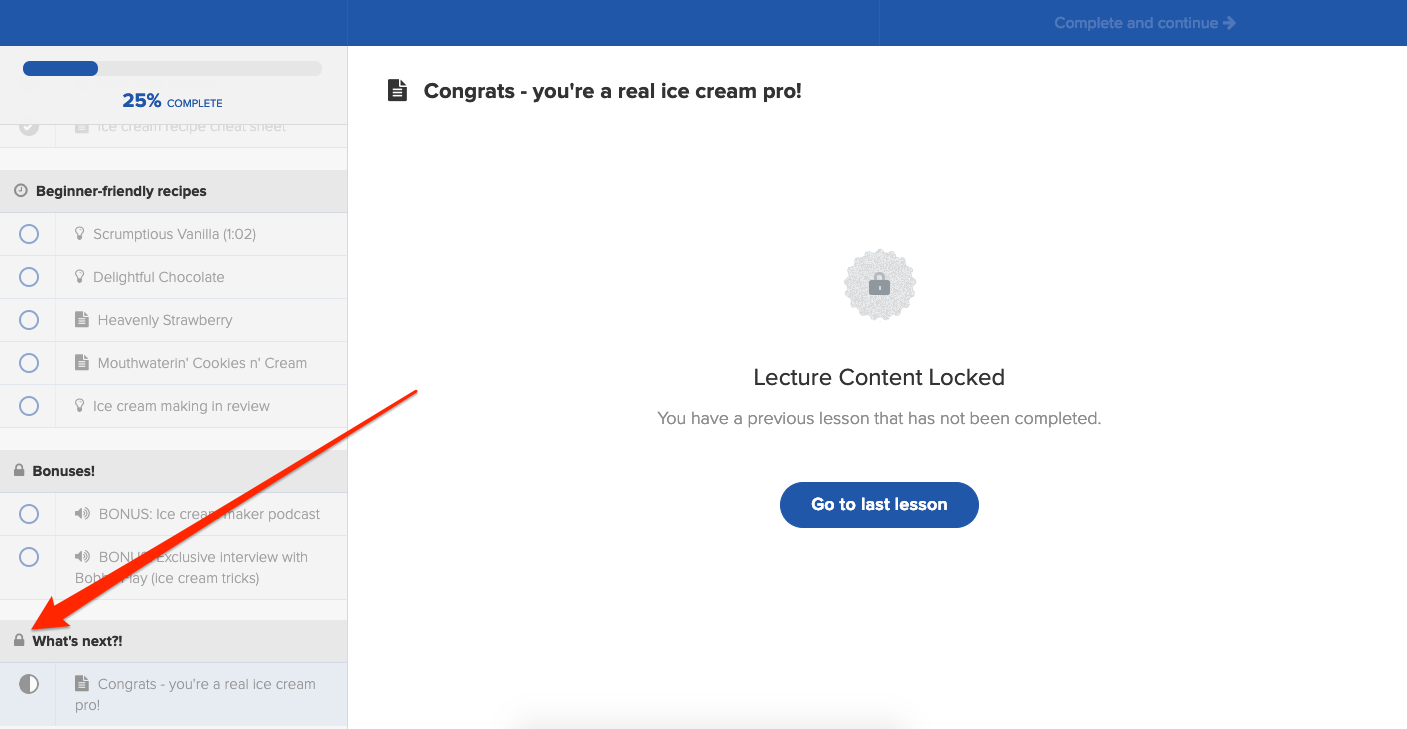Click main heading Congrats - you're a real ice cream pro!
The height and width of the screenshot is (729, 1407).
(x=613, y=91)
